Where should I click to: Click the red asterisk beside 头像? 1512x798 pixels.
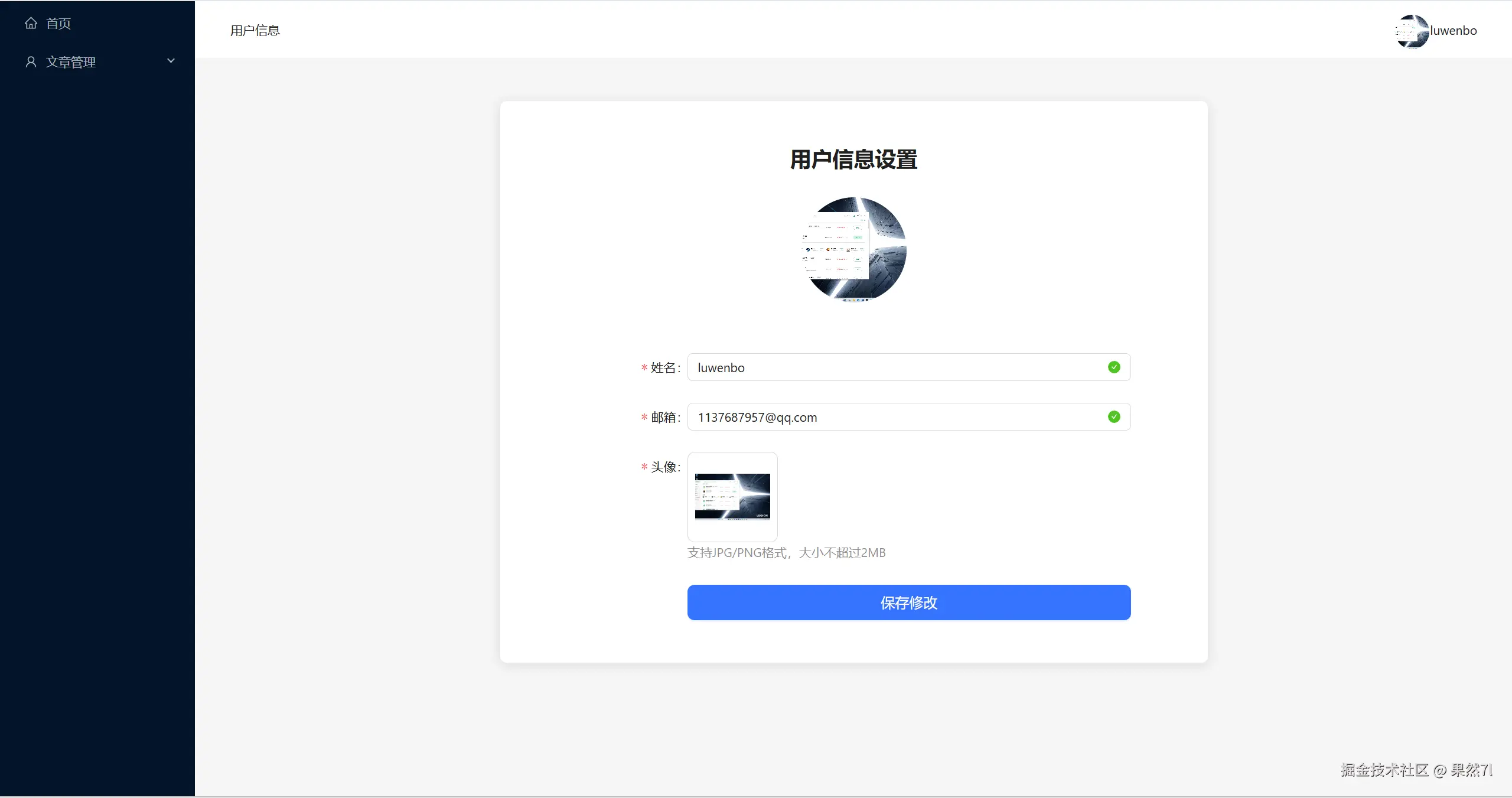643,467
